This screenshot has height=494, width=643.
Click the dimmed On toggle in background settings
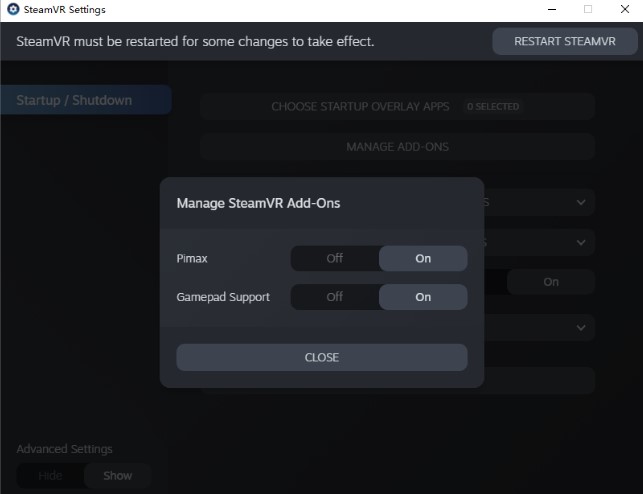pyautogui.click(x=551, y=282)
